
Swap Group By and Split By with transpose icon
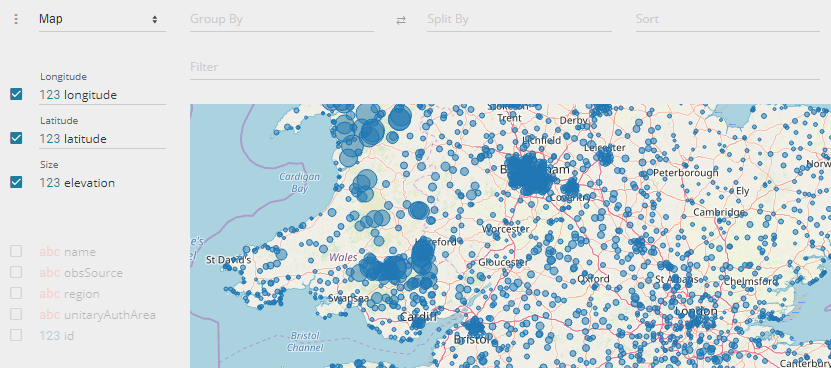(401, 20)
